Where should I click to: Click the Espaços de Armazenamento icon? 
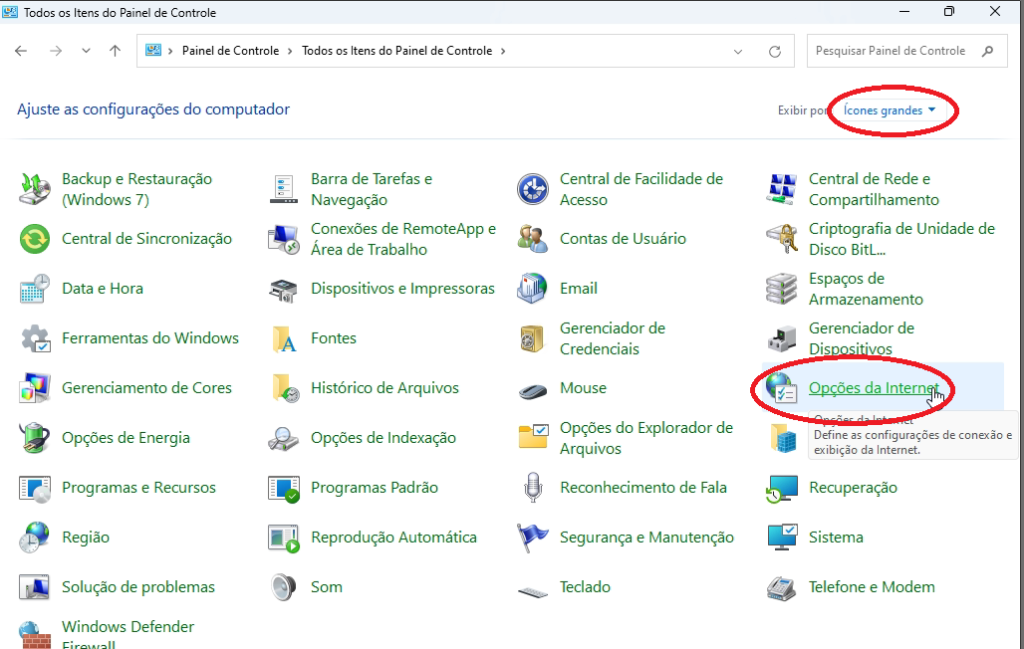782,289
